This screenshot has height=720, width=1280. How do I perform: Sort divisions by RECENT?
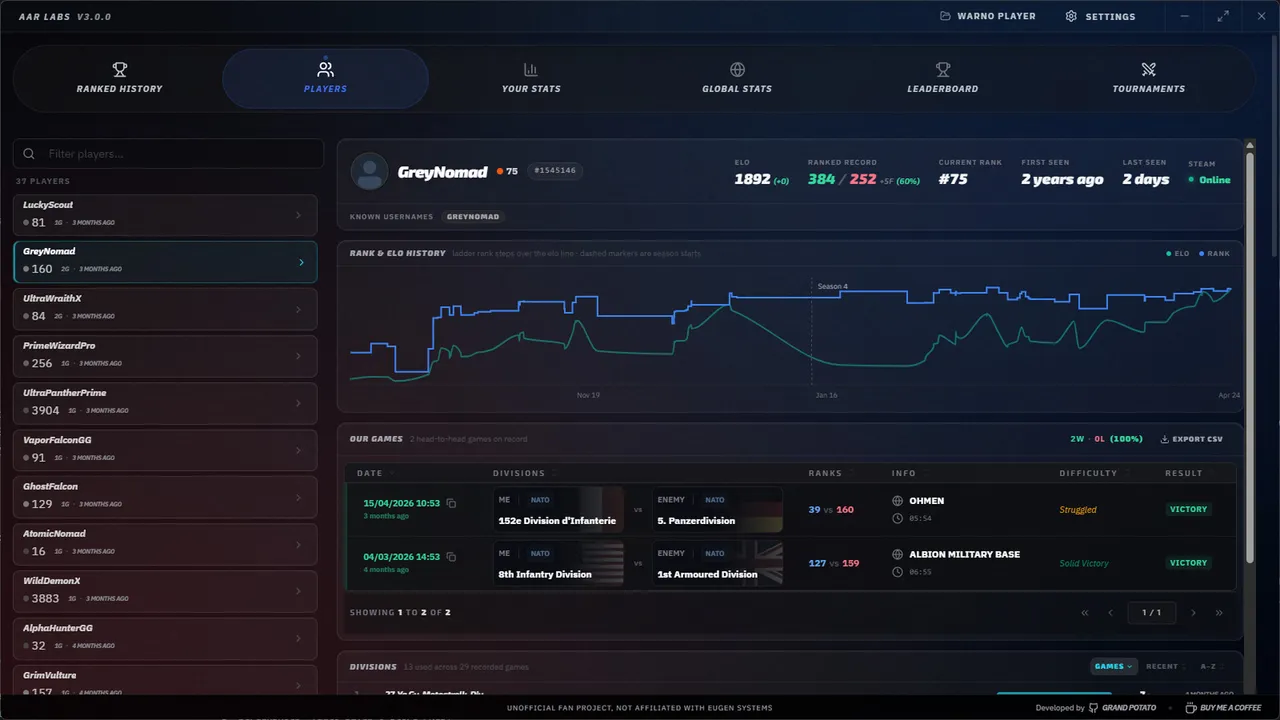click(x=1165, y=666)
